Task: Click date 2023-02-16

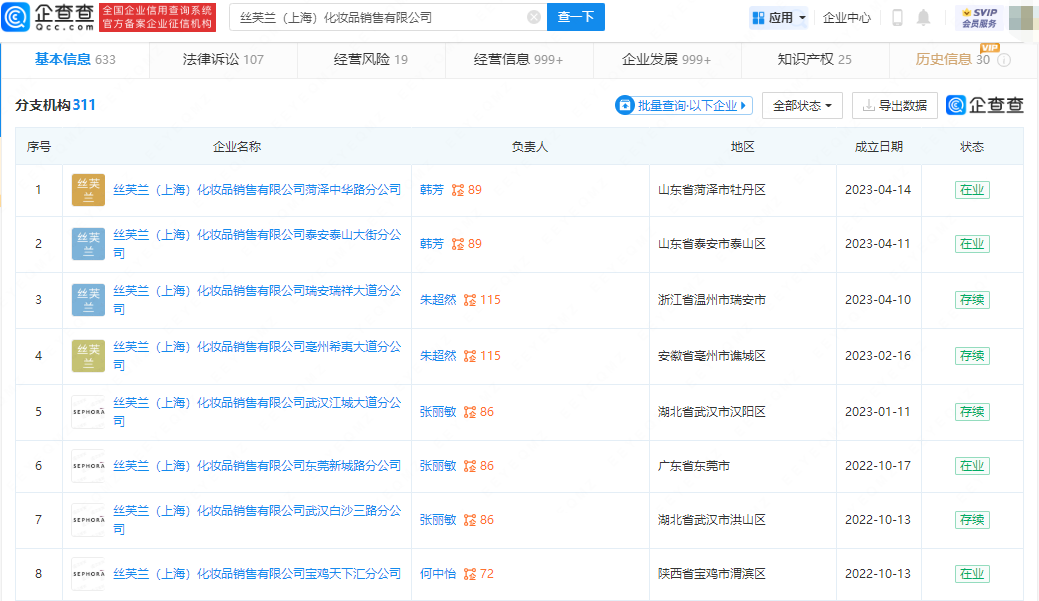Action: (878, 356)
